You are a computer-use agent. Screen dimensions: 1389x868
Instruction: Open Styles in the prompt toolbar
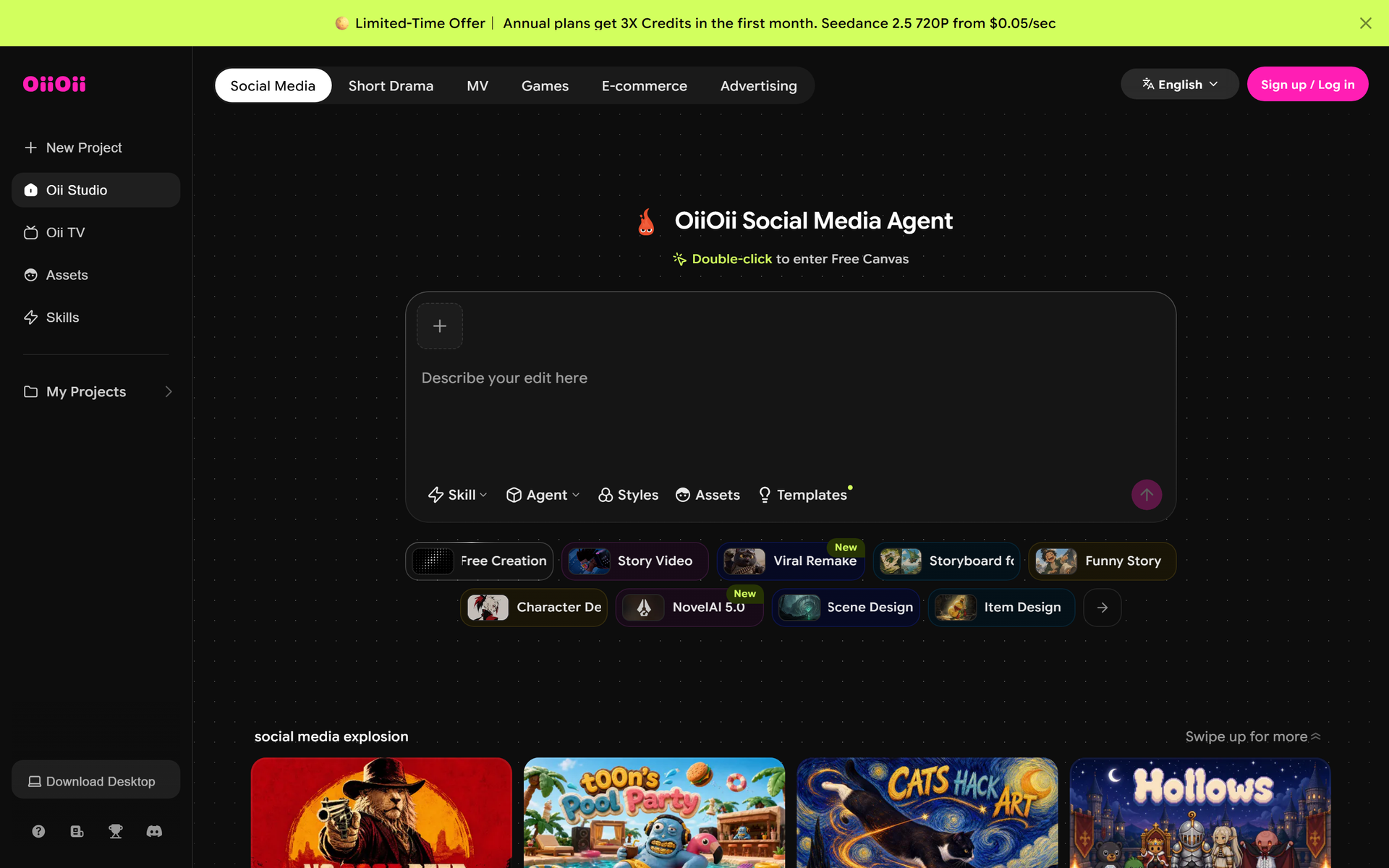628,495
